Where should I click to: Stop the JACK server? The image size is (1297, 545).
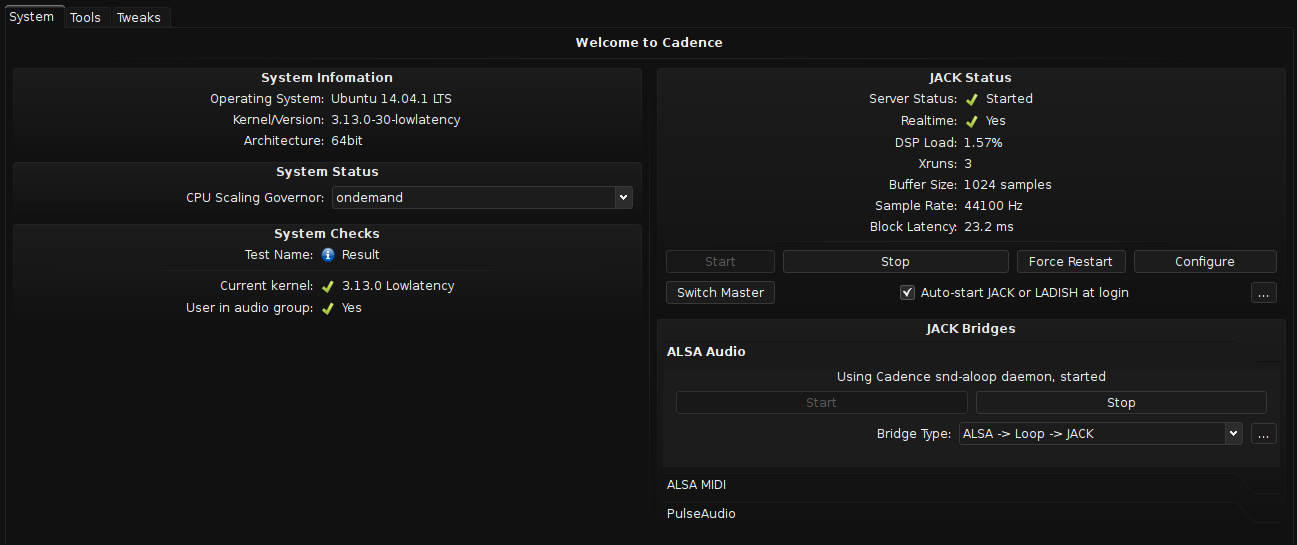pyautogui.click(x=895, y=262)
